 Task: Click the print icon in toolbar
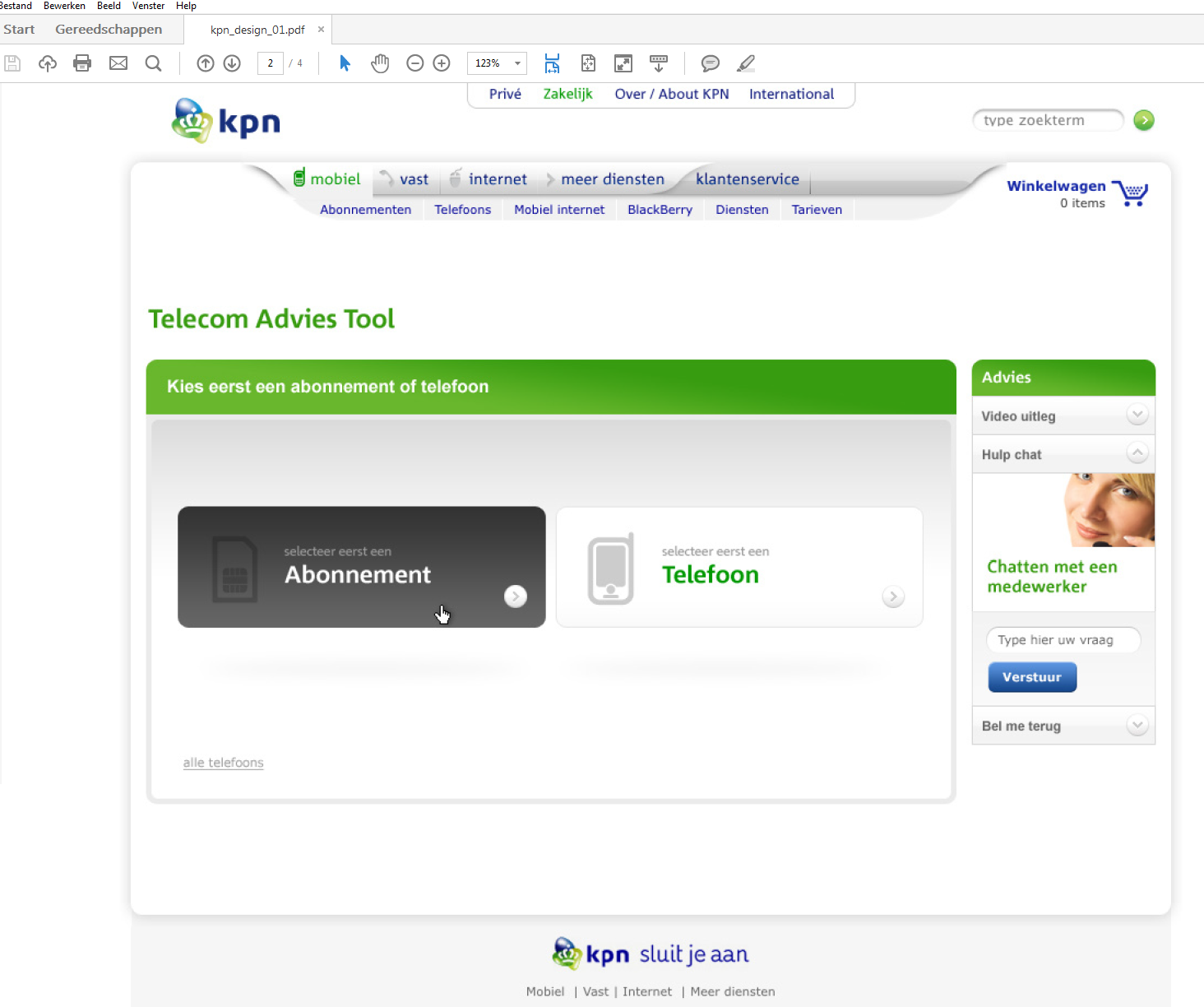(82, 63)
